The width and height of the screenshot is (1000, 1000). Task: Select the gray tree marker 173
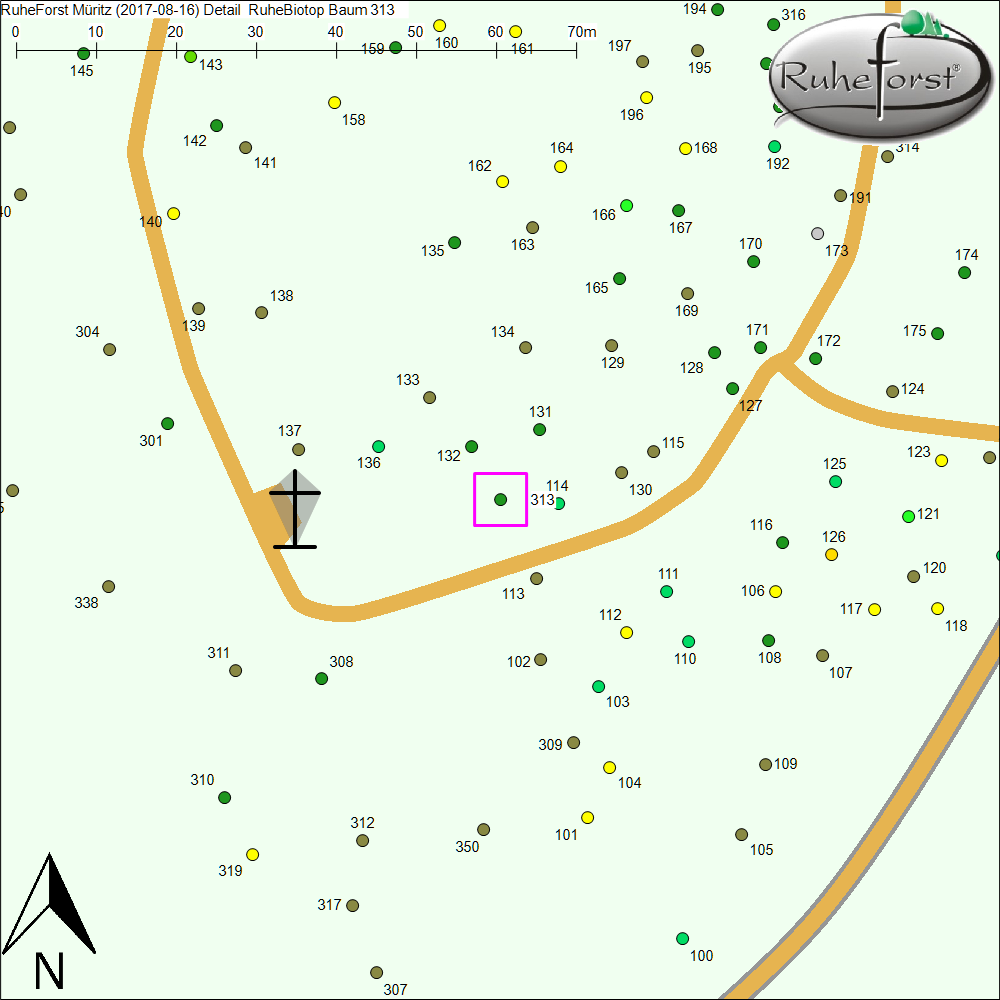817,233
